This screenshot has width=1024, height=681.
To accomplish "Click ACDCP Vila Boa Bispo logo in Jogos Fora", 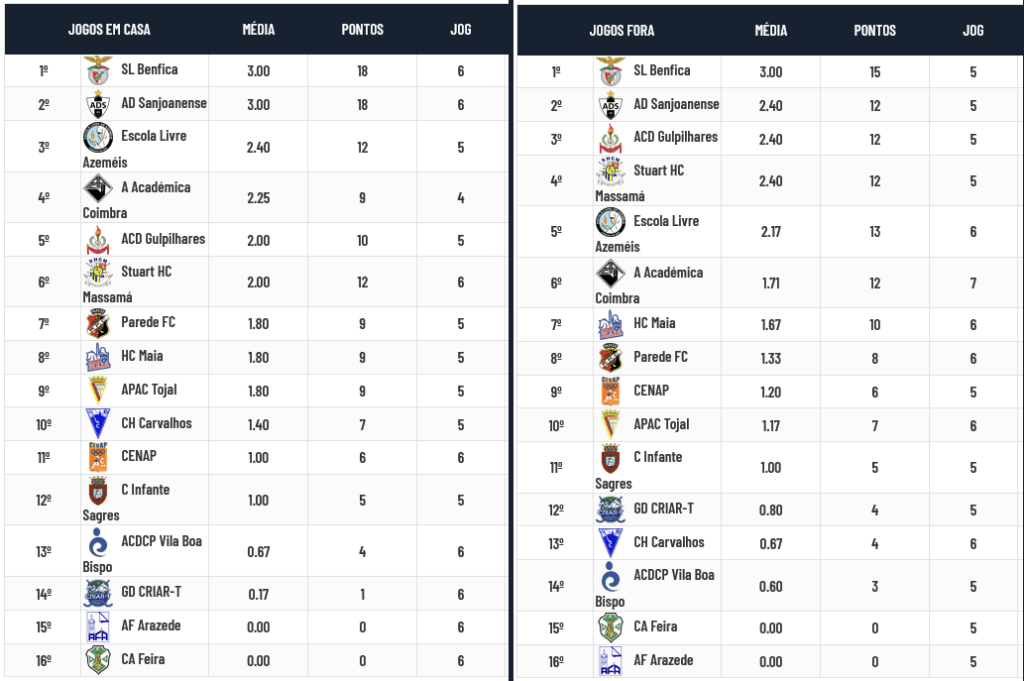I will click(609, 577).
